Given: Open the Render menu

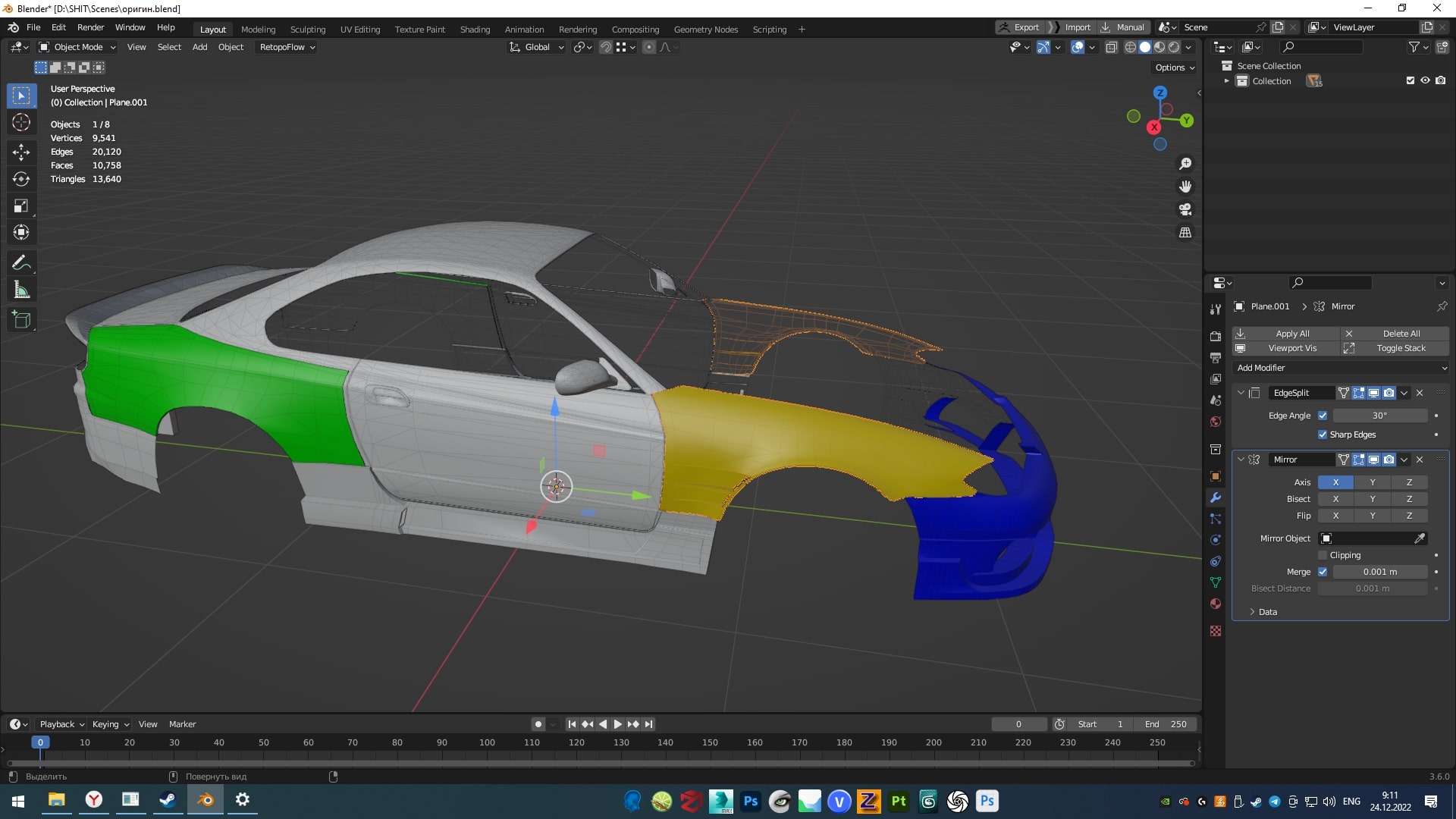Looking at the screenshot, I should [90, 27].
